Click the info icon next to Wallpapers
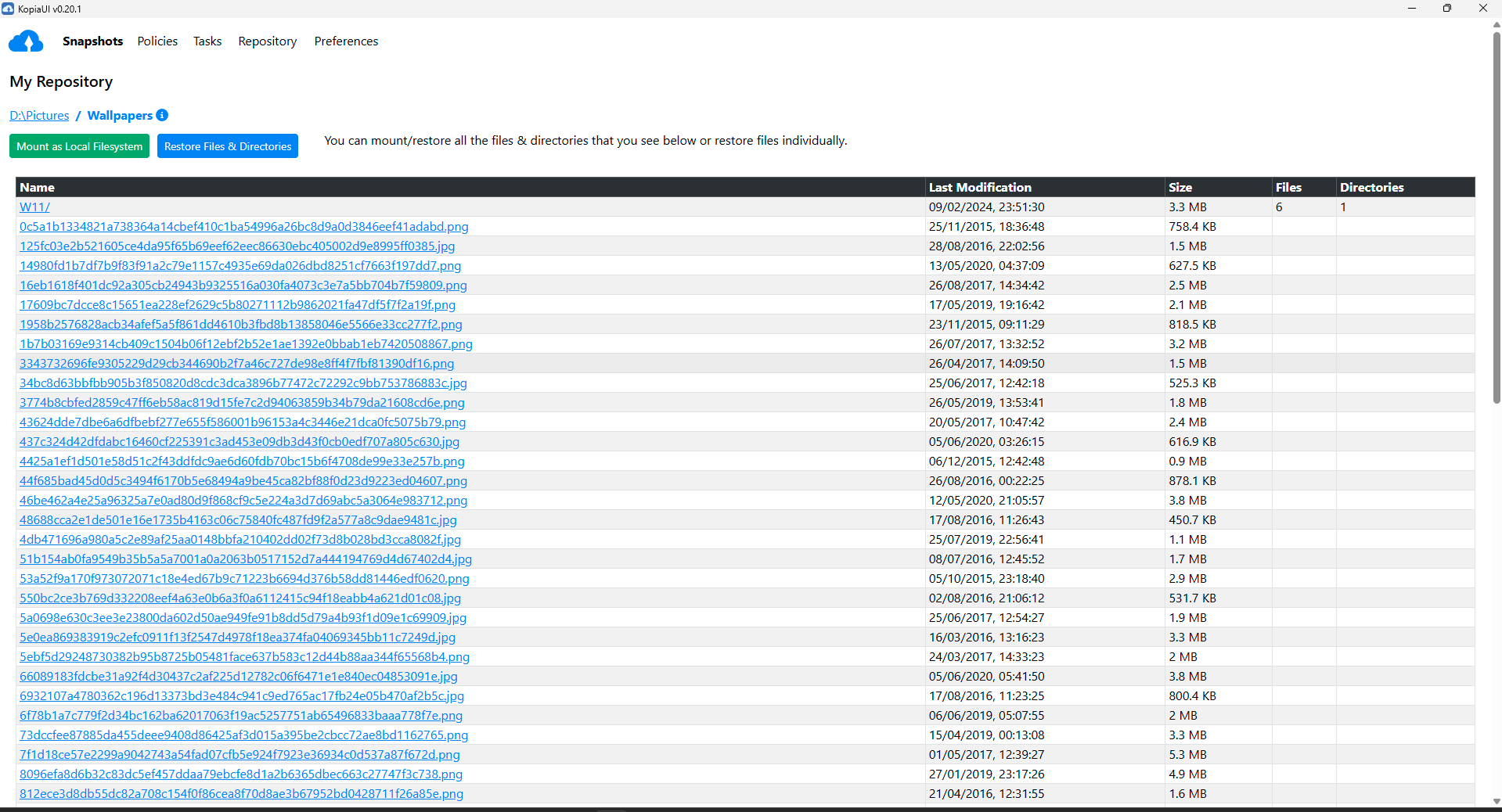Viewport: 1502px width, 812px height. (162, 115)
